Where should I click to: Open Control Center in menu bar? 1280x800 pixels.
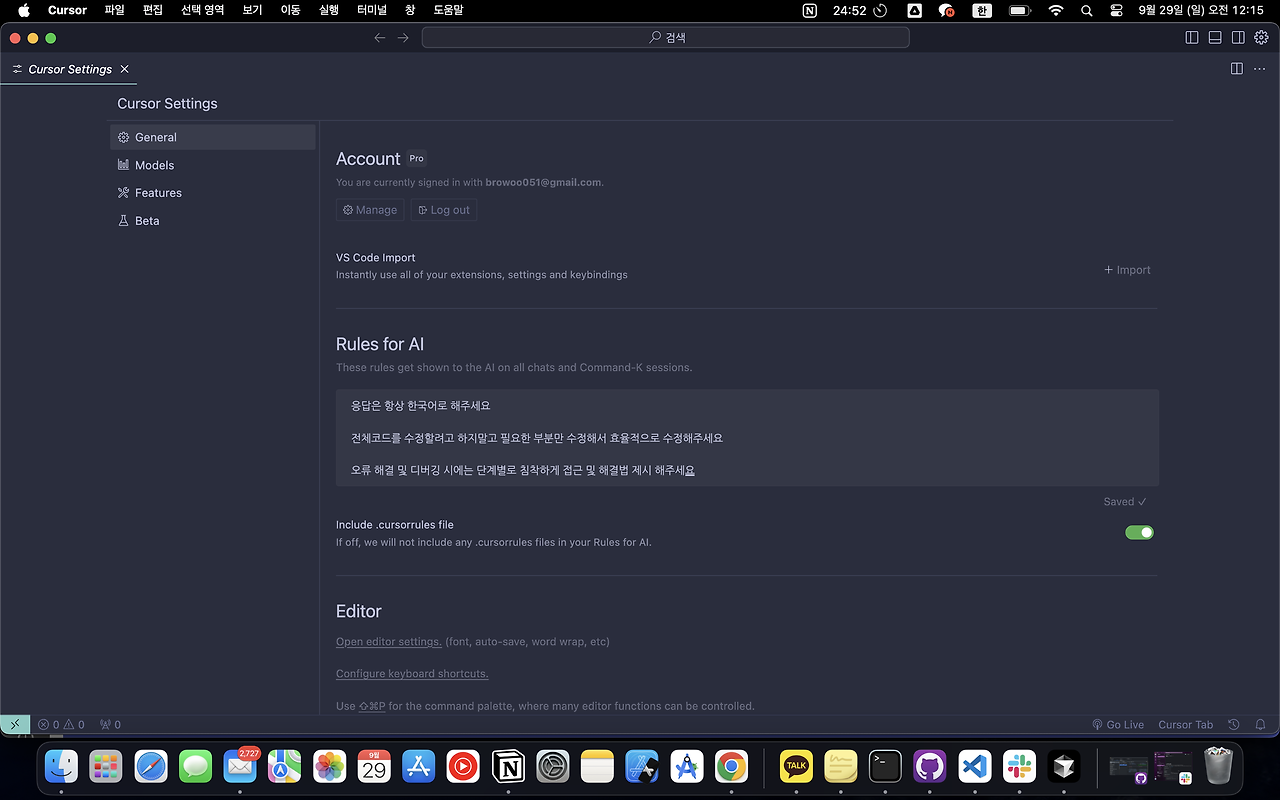pyautogui.click(x=1115, y=10)
